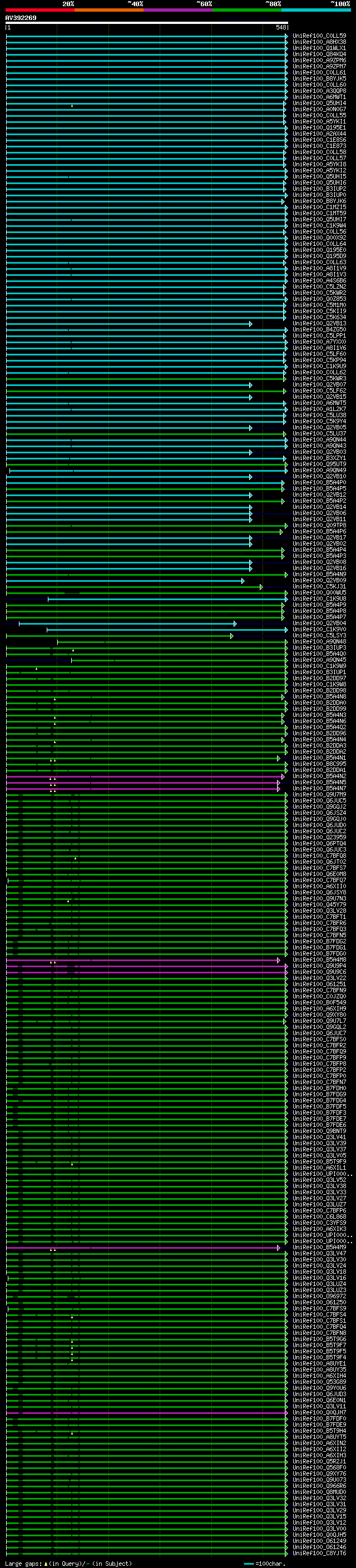This screenshot has height=1568, width=356.
Task: Open hit UniRef100_A9ZPM7
Action: 319,66
